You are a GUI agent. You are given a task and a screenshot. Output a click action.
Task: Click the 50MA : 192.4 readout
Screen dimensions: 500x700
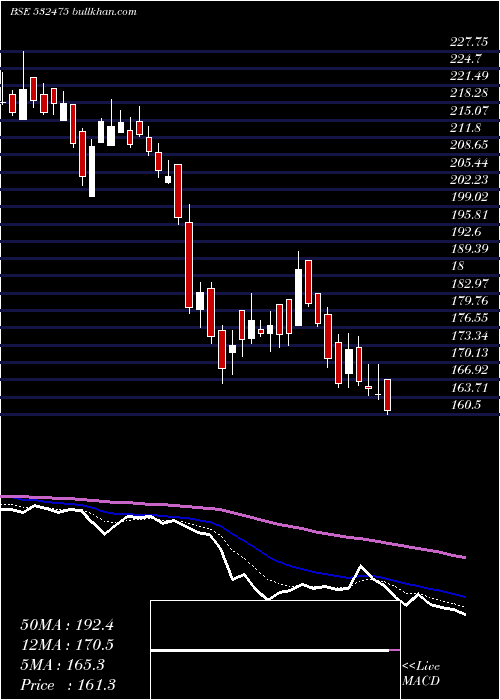coord(67,625)
